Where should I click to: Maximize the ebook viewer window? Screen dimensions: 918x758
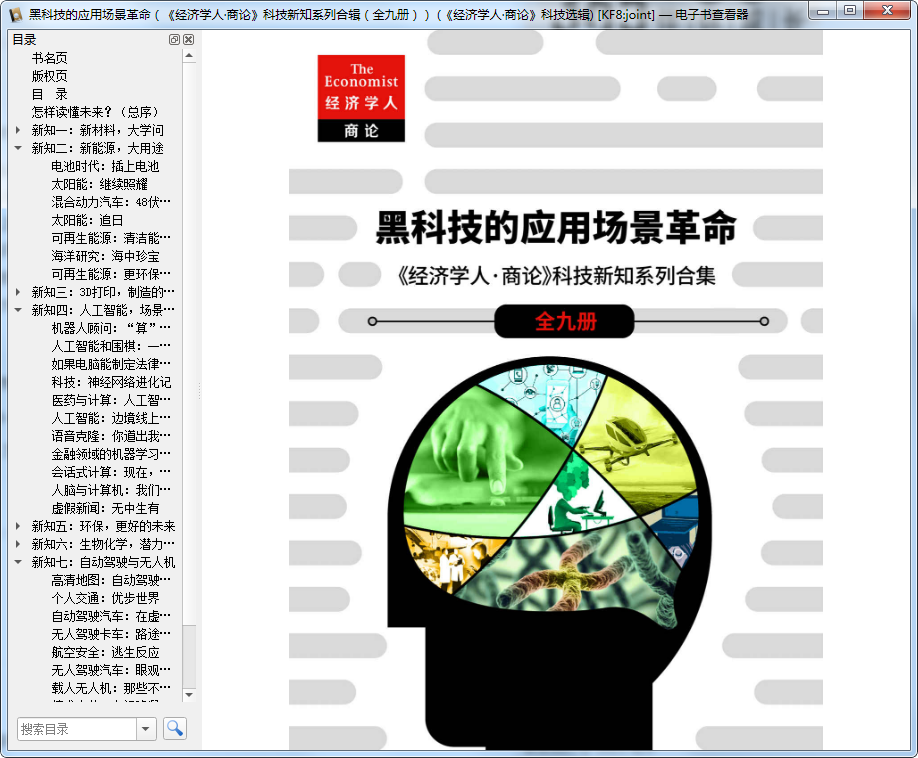click(x=850, y=11)
